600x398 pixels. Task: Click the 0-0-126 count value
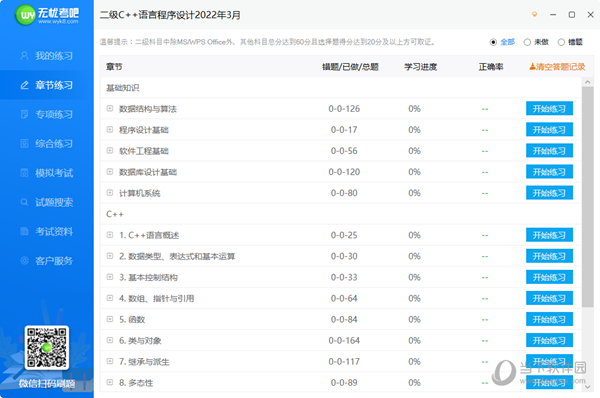[344, 109]
